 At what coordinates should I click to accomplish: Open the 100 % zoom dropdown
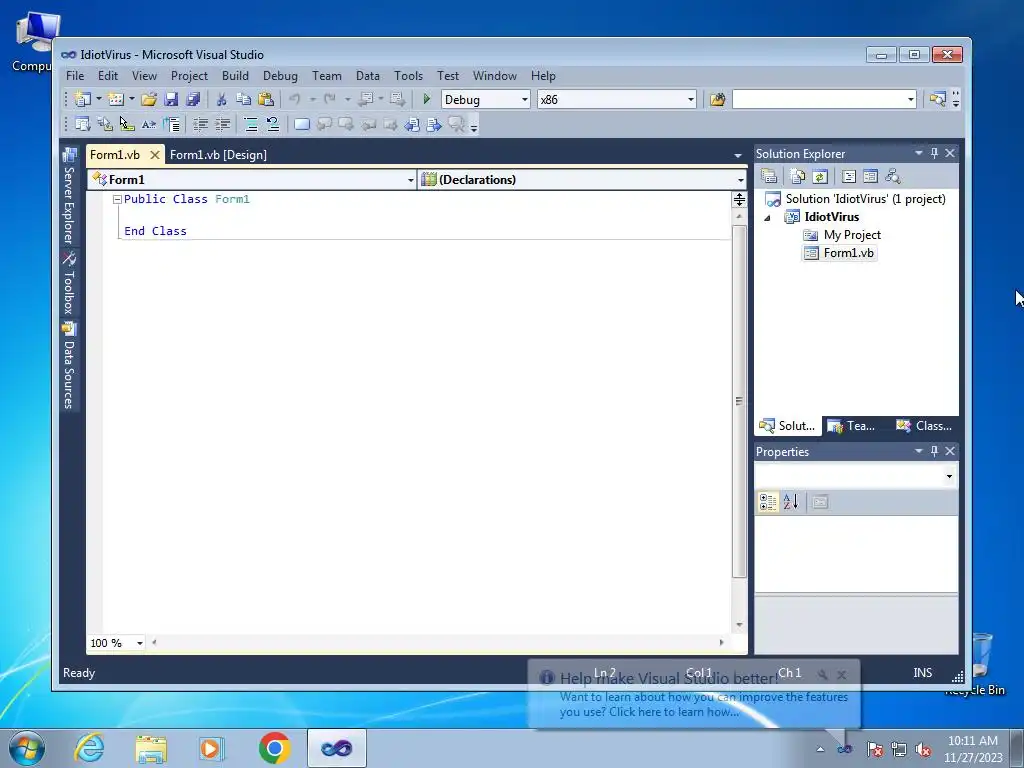(x=140, y=643)
